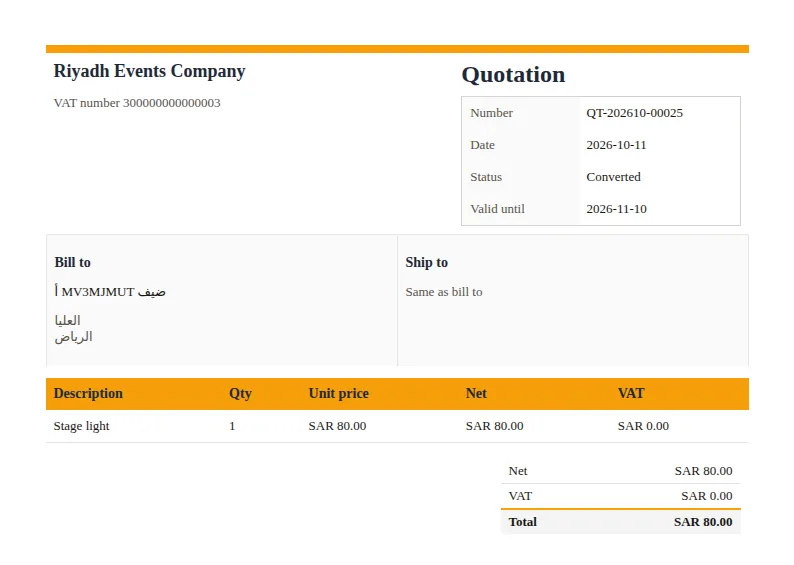Screen dimensions: 794x565
Task: Click the Net label in totals
Action: click(518, 471)
